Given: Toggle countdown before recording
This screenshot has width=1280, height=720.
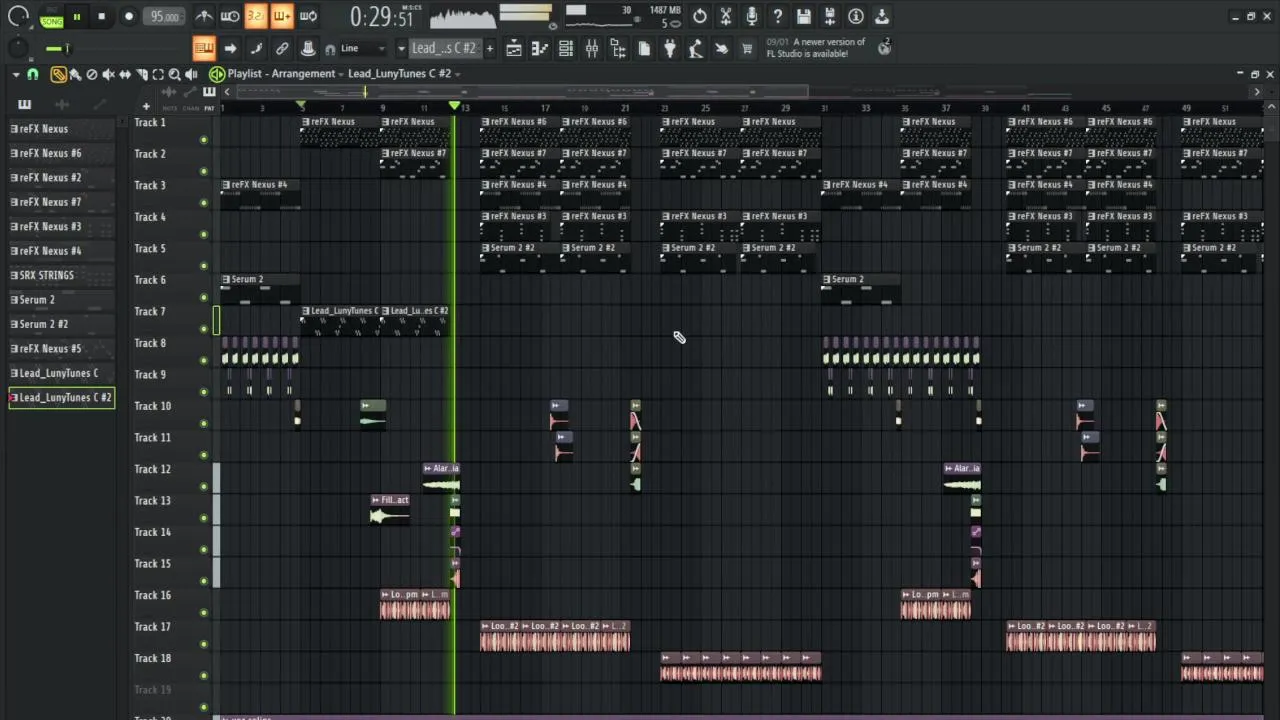Looking at the screenshot, I should (256, 16).
